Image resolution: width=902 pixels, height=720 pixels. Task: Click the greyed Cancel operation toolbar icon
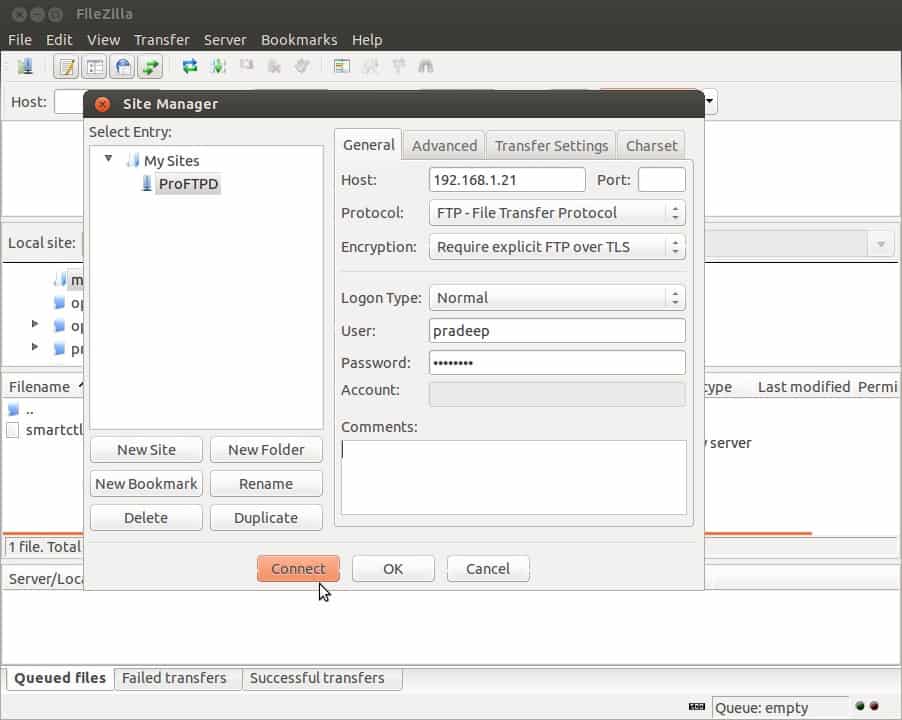tap(247, 66)
